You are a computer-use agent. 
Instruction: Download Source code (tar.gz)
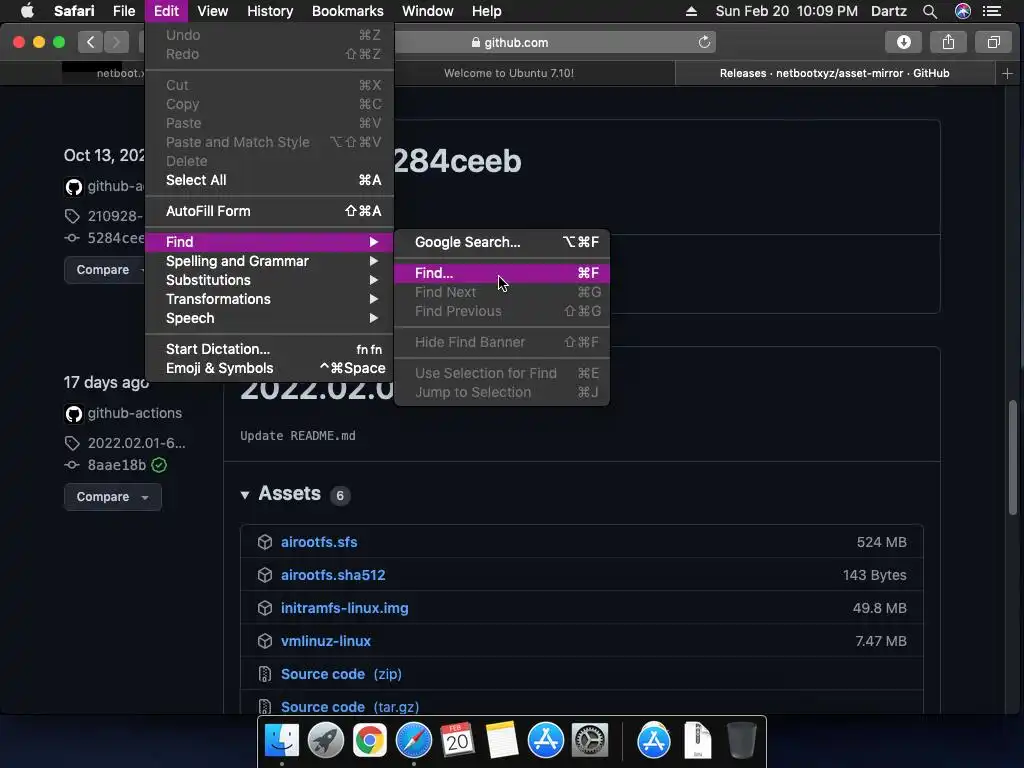[349, 707]
